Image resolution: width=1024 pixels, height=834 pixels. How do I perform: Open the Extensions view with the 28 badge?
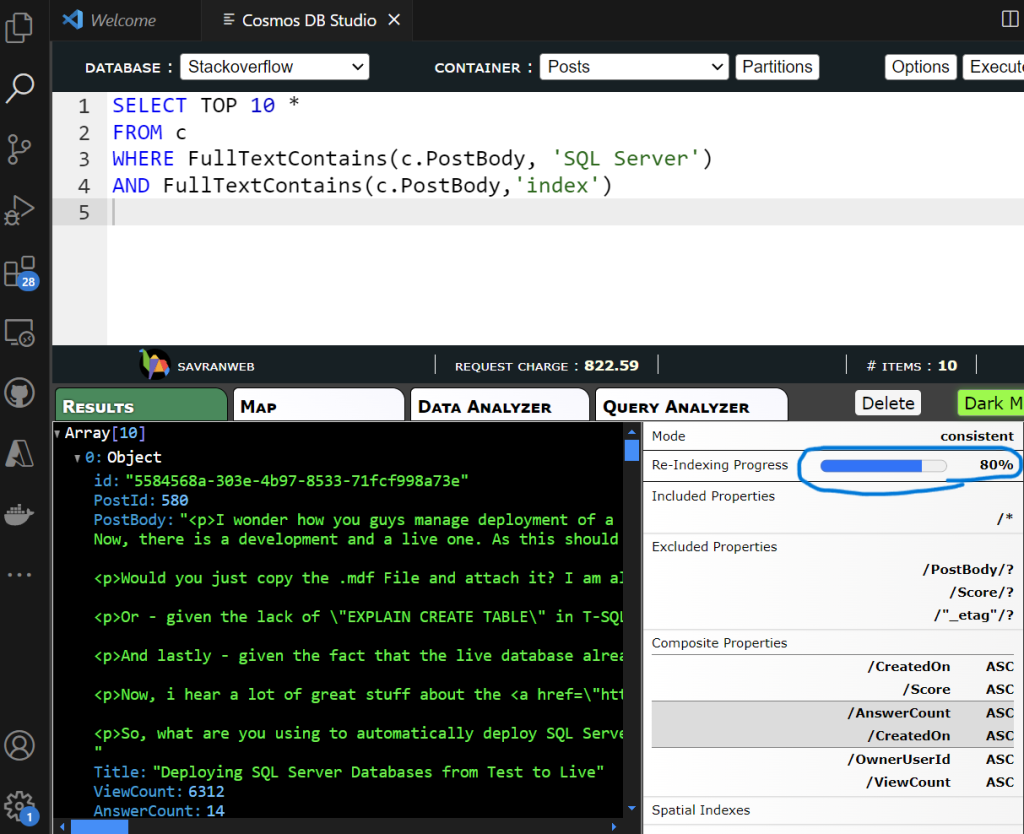pyautogui.click(x=20, y=272)
